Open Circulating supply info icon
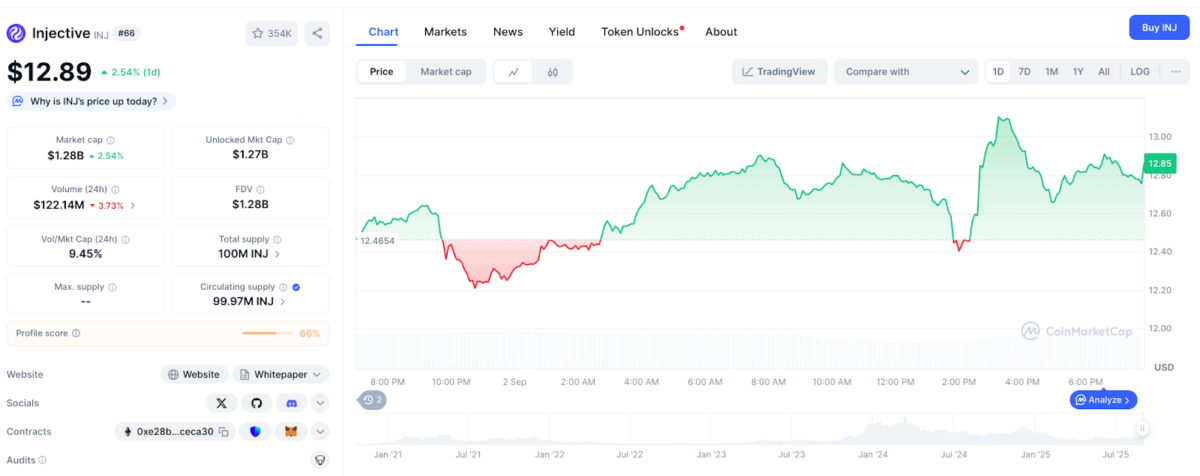 [283, 287]
